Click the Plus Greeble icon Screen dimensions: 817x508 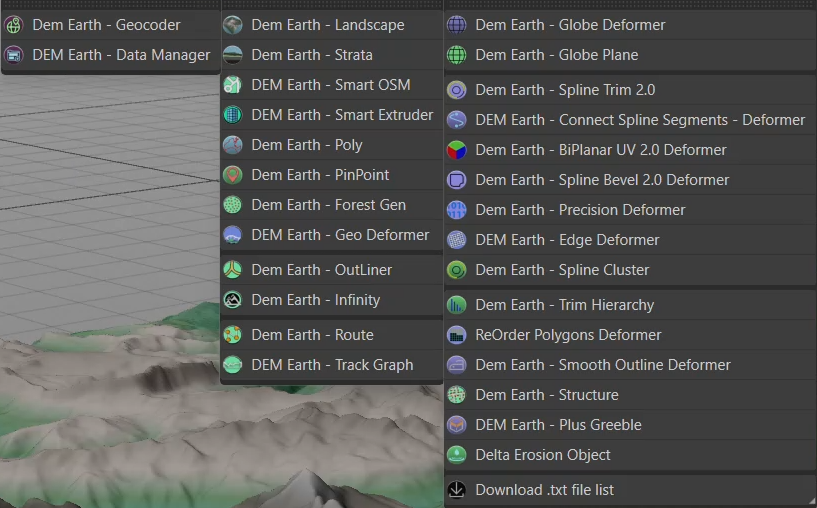click(457, 425)
